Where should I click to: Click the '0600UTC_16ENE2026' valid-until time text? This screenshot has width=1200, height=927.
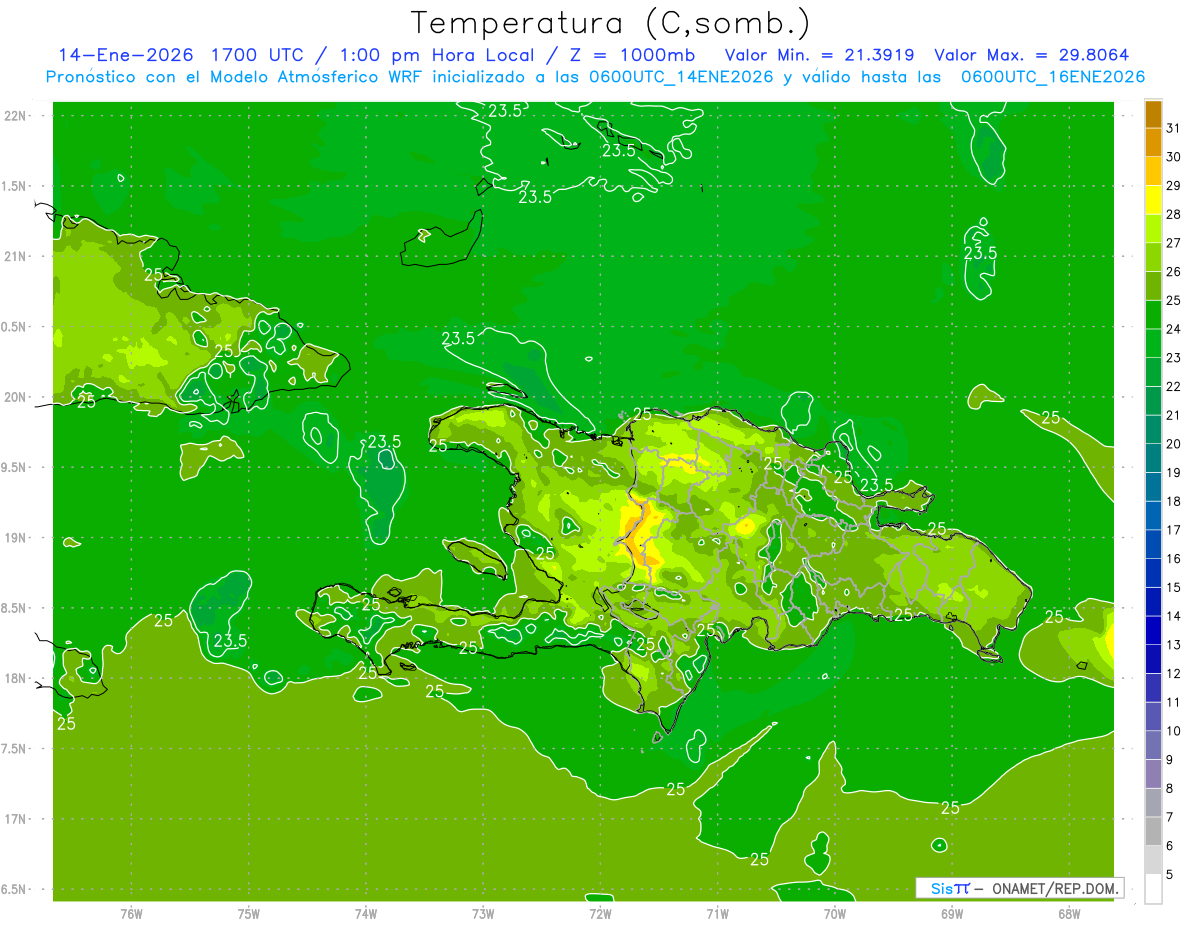pos(1052,77)
